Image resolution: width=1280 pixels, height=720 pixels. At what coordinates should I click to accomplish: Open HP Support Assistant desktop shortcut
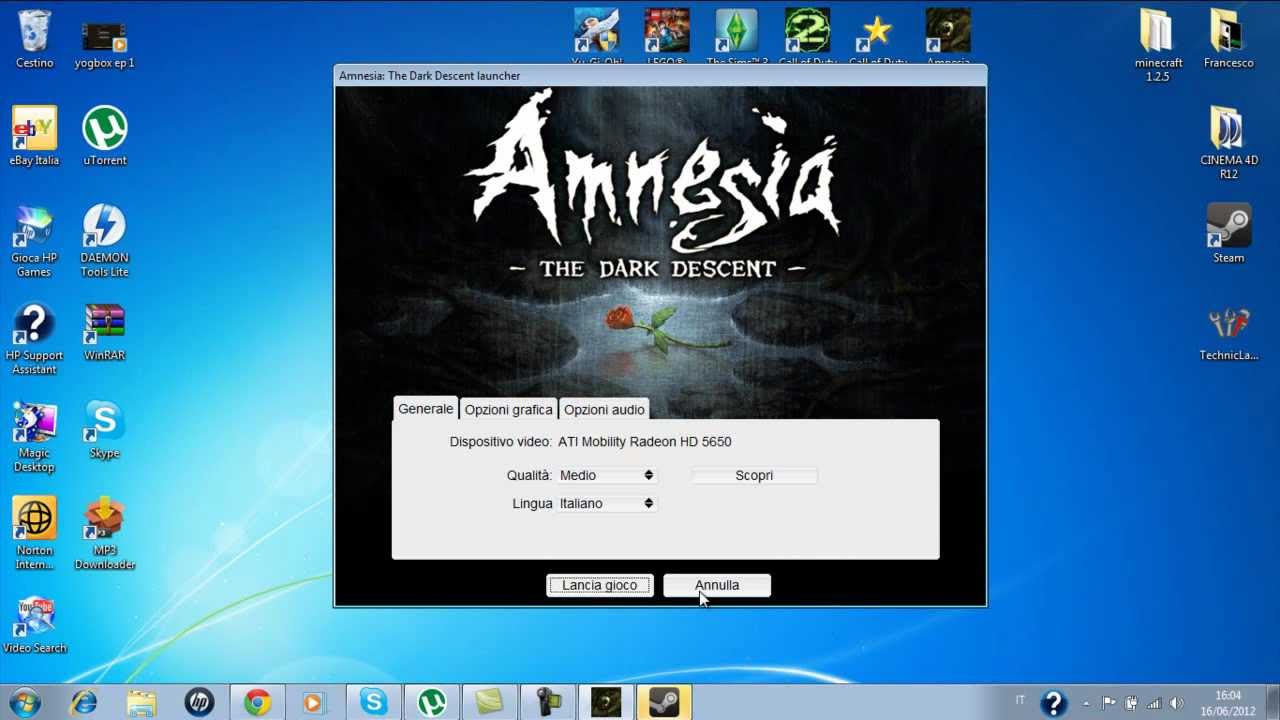tap(34, 340)
